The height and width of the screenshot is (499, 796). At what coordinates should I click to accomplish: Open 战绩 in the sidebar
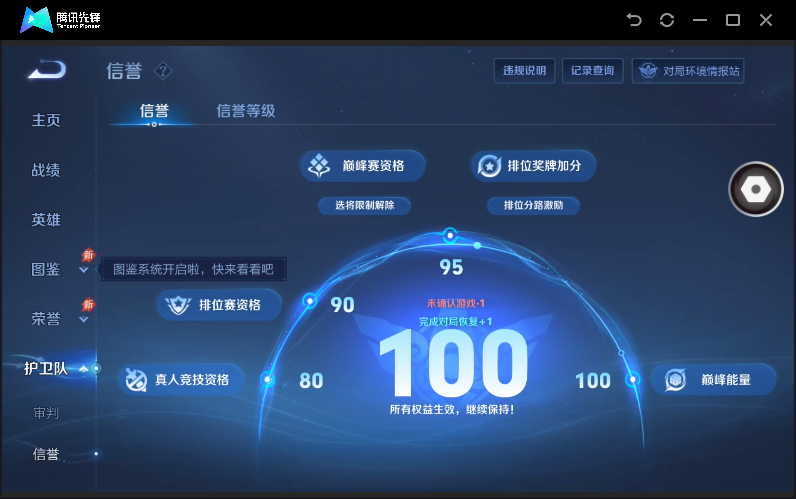click(x=46, y=170)
